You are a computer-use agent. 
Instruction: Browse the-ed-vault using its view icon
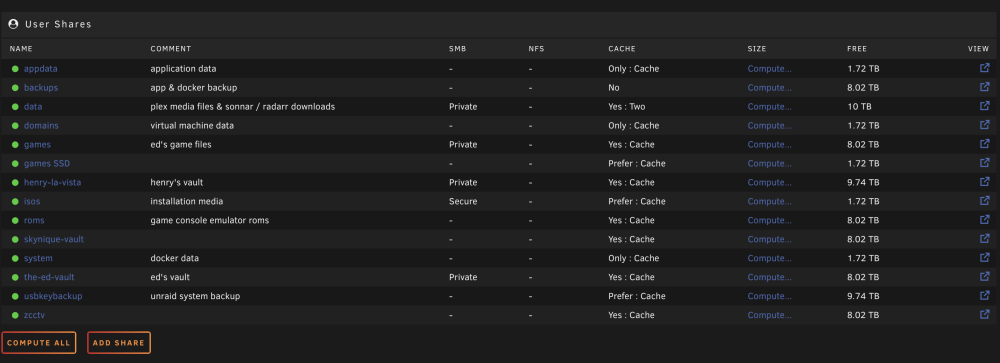click(x=985, y=276)
